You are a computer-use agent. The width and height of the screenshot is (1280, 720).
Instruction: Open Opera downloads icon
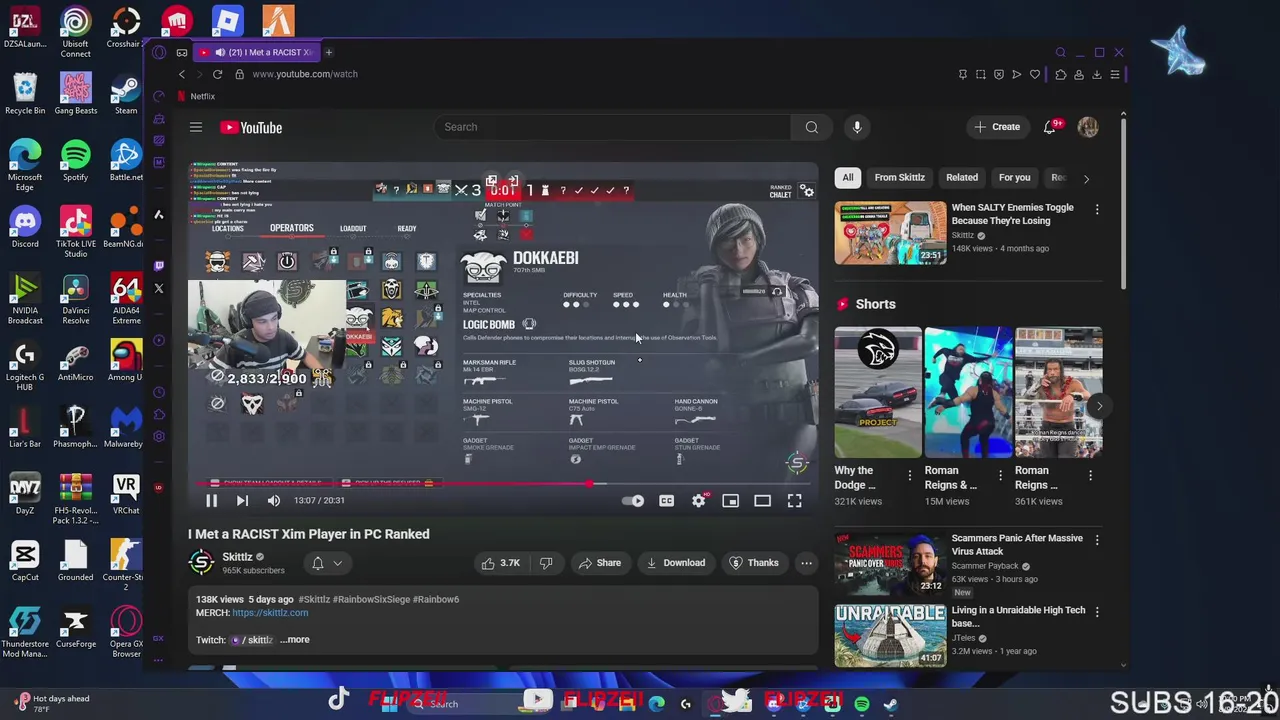point(1097,74)
